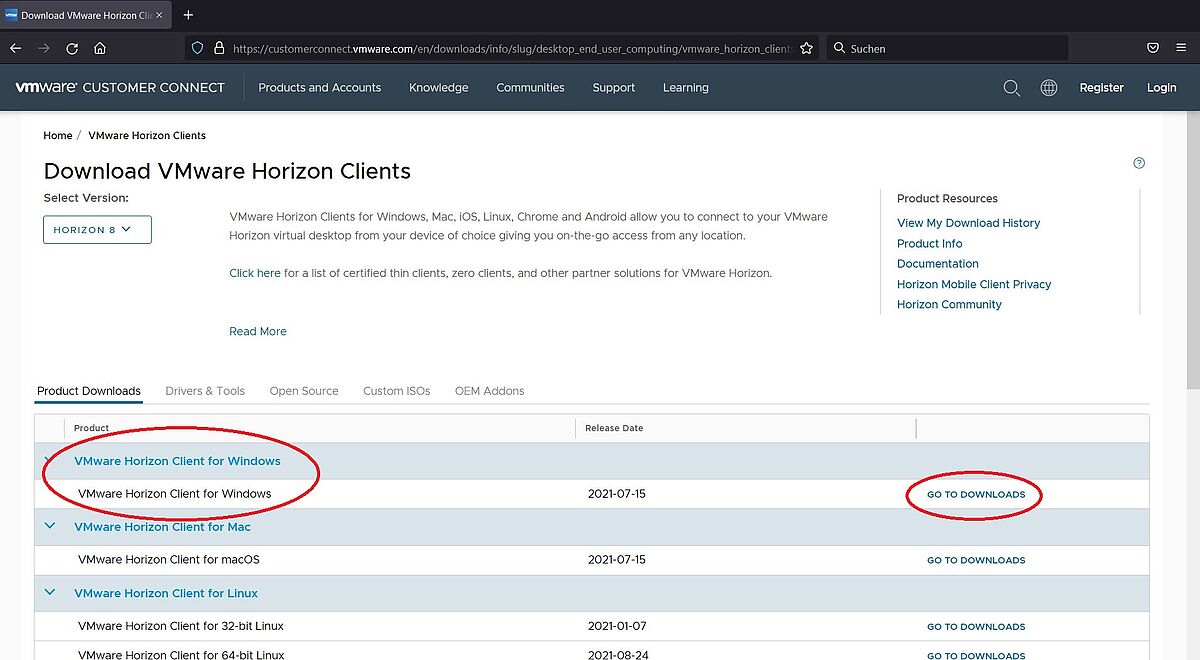This screenshot has height=660, width=1200.
Task: Go to downloads for Horizon Client for macOS
Action: (976, 561)
